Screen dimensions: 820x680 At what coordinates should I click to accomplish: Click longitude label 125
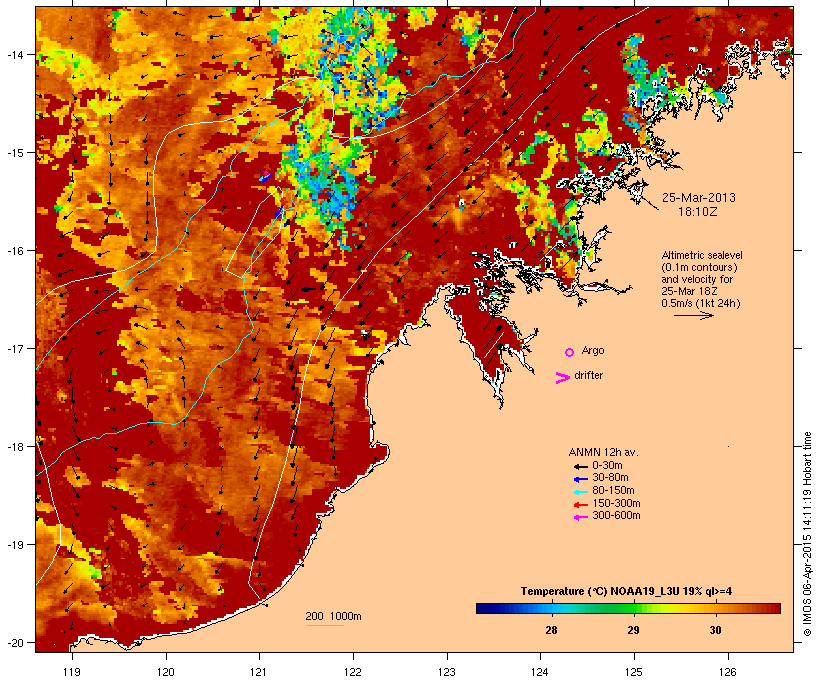pos(634,672)
